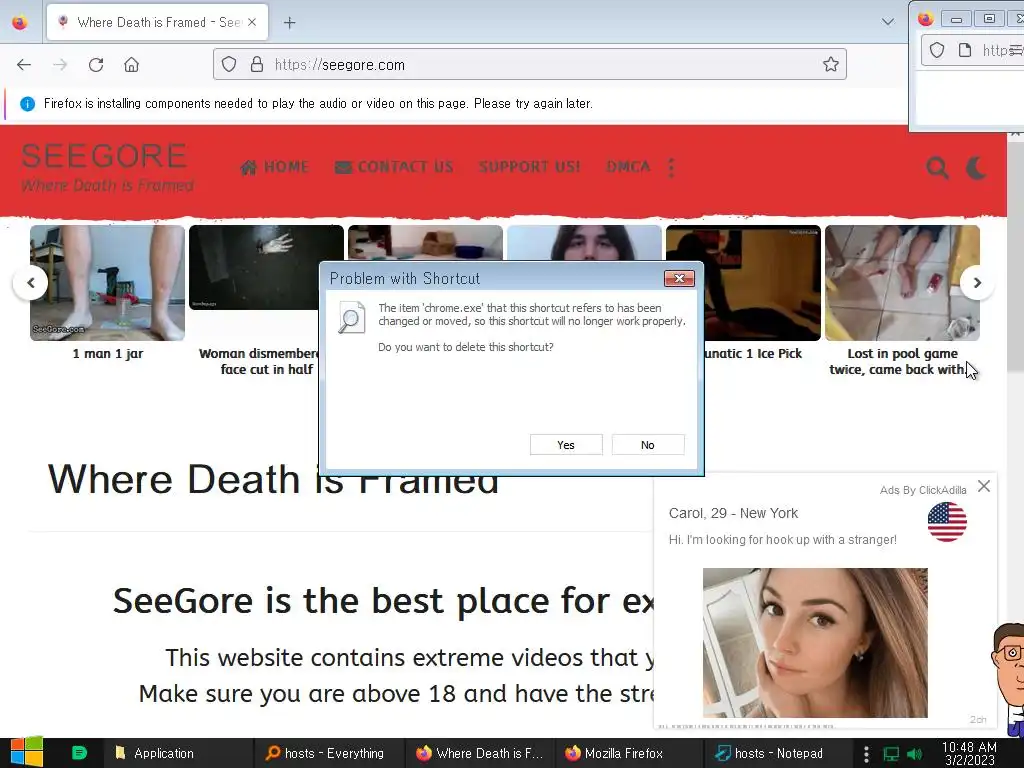Click shield icon in second Firefox window

[x=936, y=50]
